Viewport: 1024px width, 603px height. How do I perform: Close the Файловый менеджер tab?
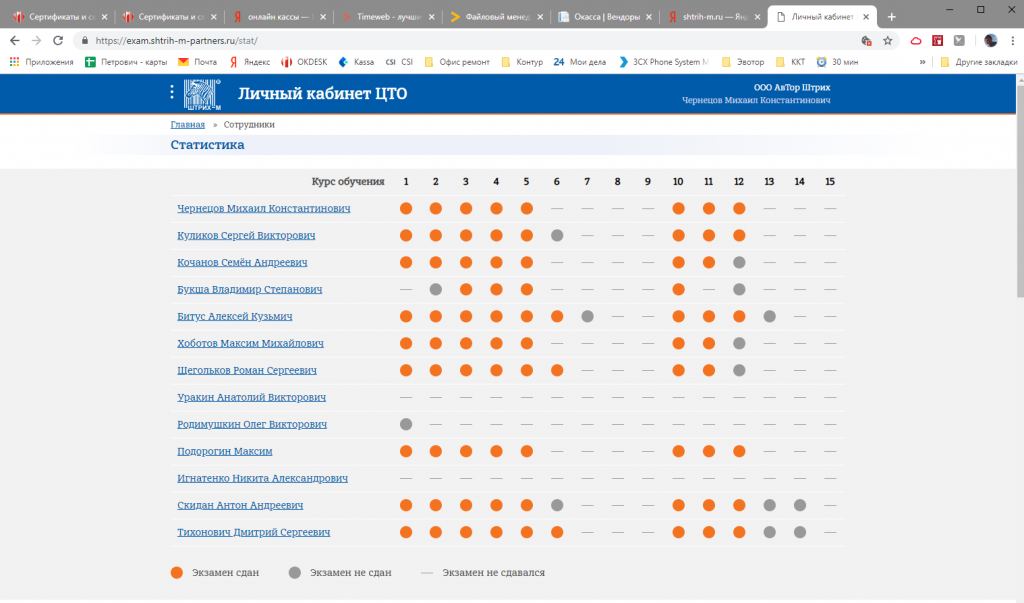click(540, 17)
